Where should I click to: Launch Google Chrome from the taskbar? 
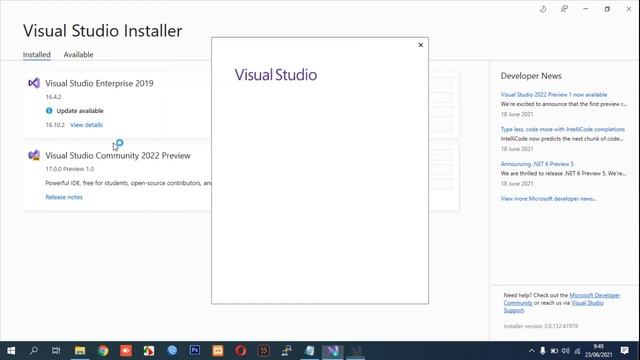pos(103,351)
